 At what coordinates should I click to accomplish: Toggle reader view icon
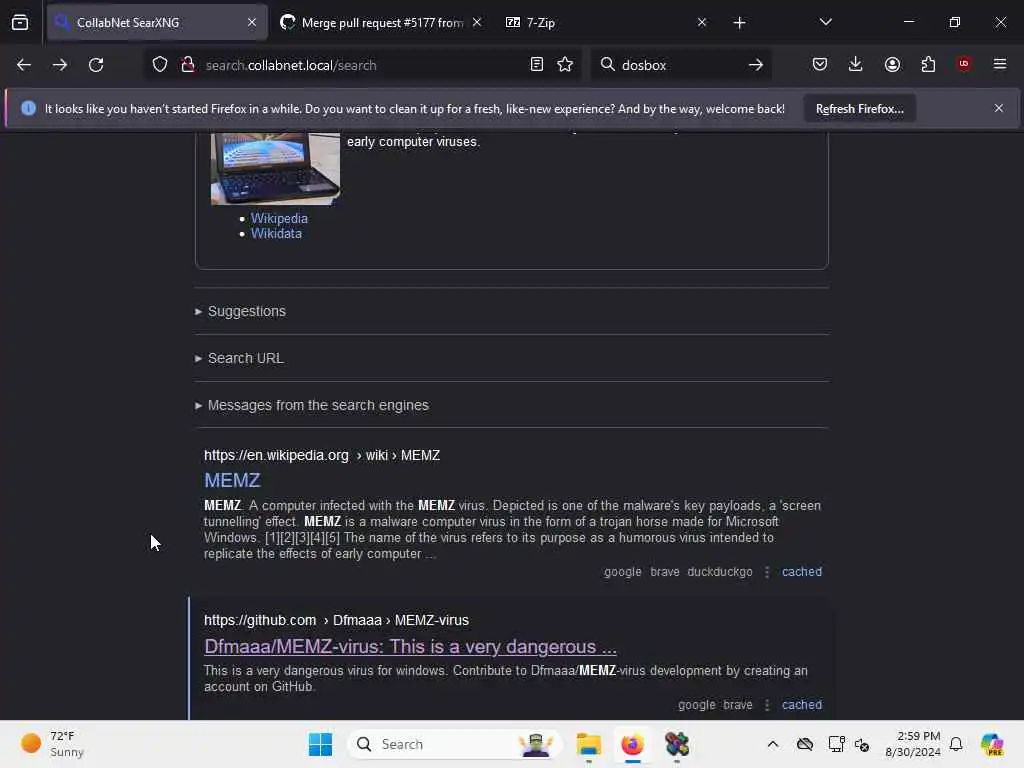point(537,64)
